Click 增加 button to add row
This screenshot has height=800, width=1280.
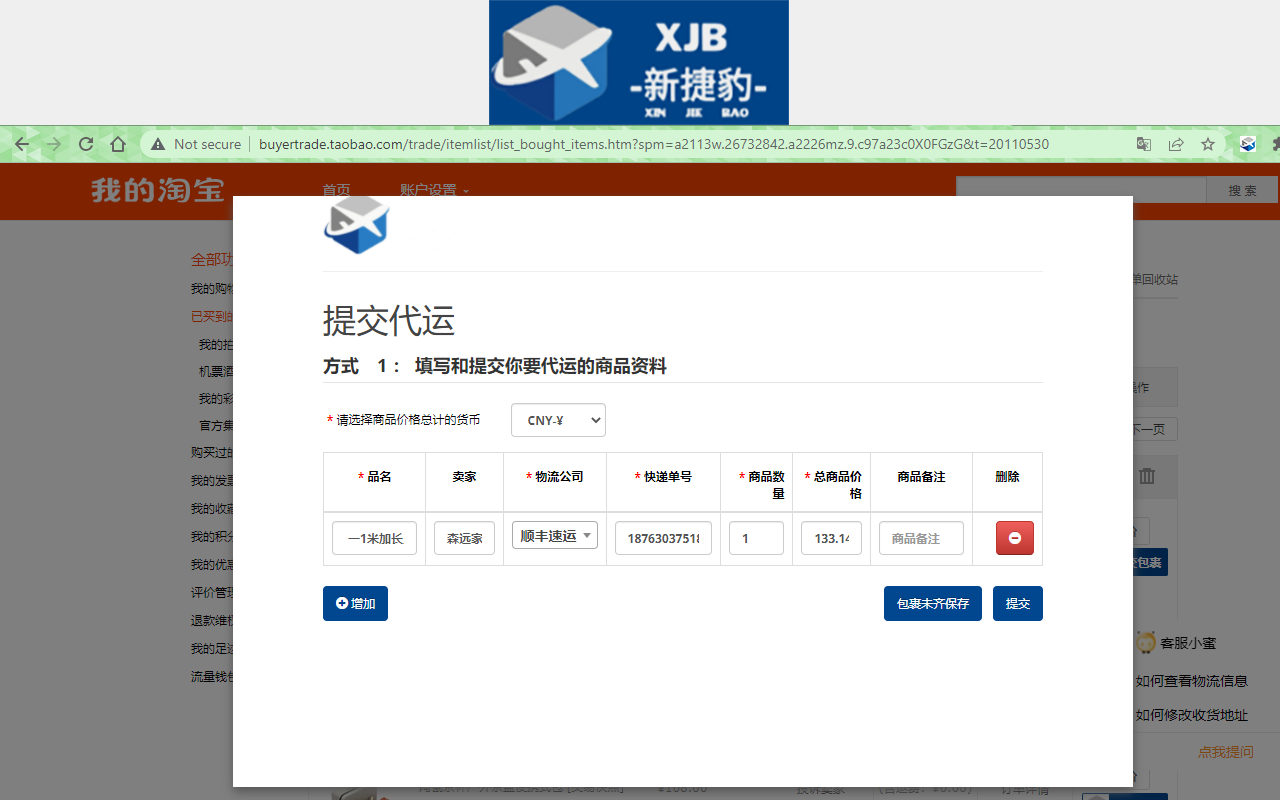coord(355,604)
